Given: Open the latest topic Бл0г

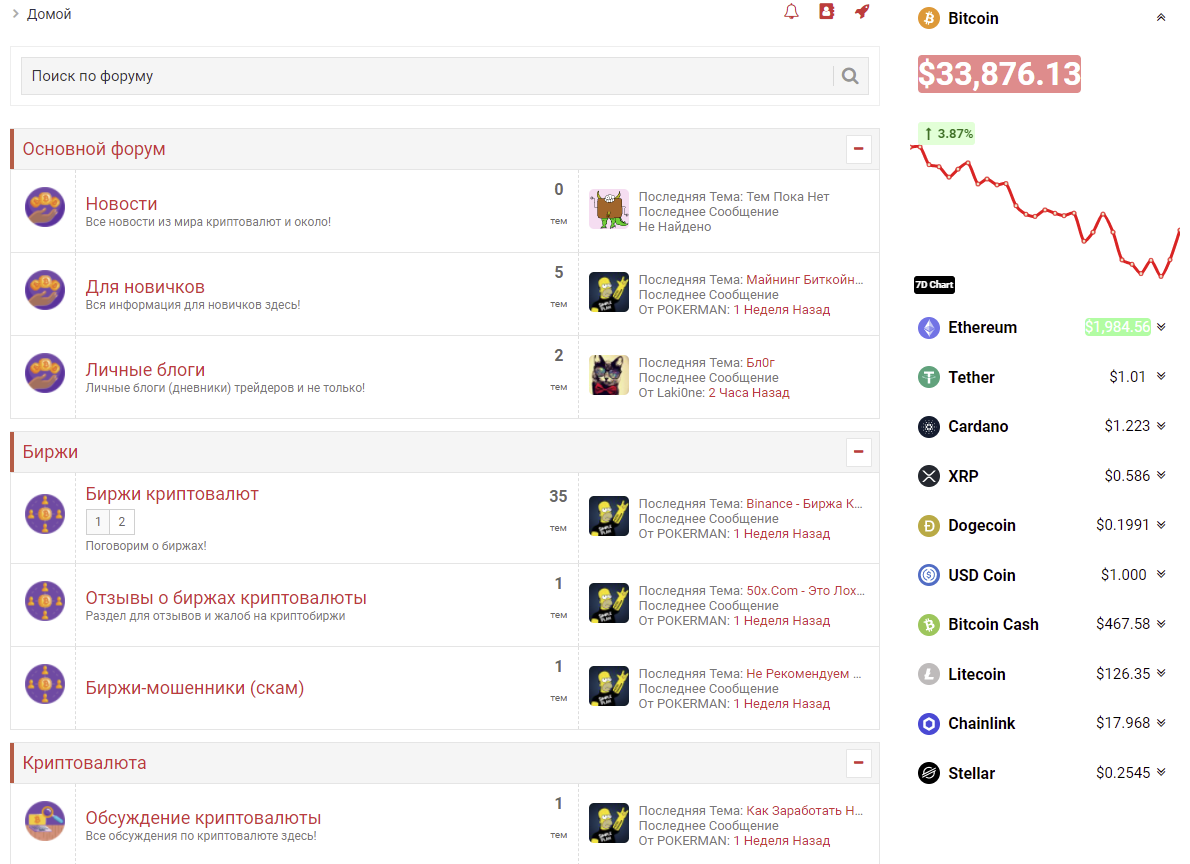Looking at the screenshot, I should 760,363.
